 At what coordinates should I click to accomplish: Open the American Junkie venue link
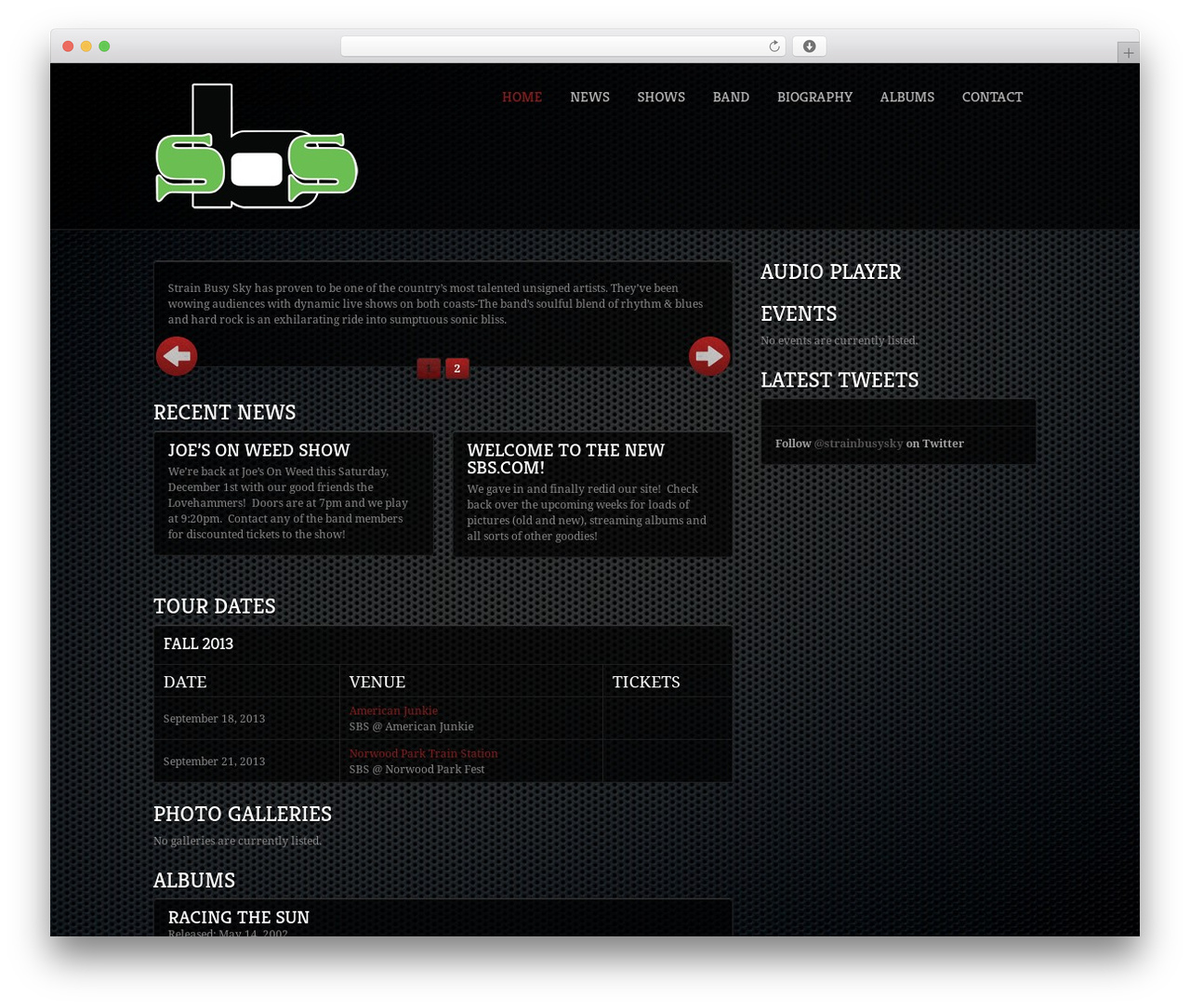pyautogui.click(x=393, y=710)
